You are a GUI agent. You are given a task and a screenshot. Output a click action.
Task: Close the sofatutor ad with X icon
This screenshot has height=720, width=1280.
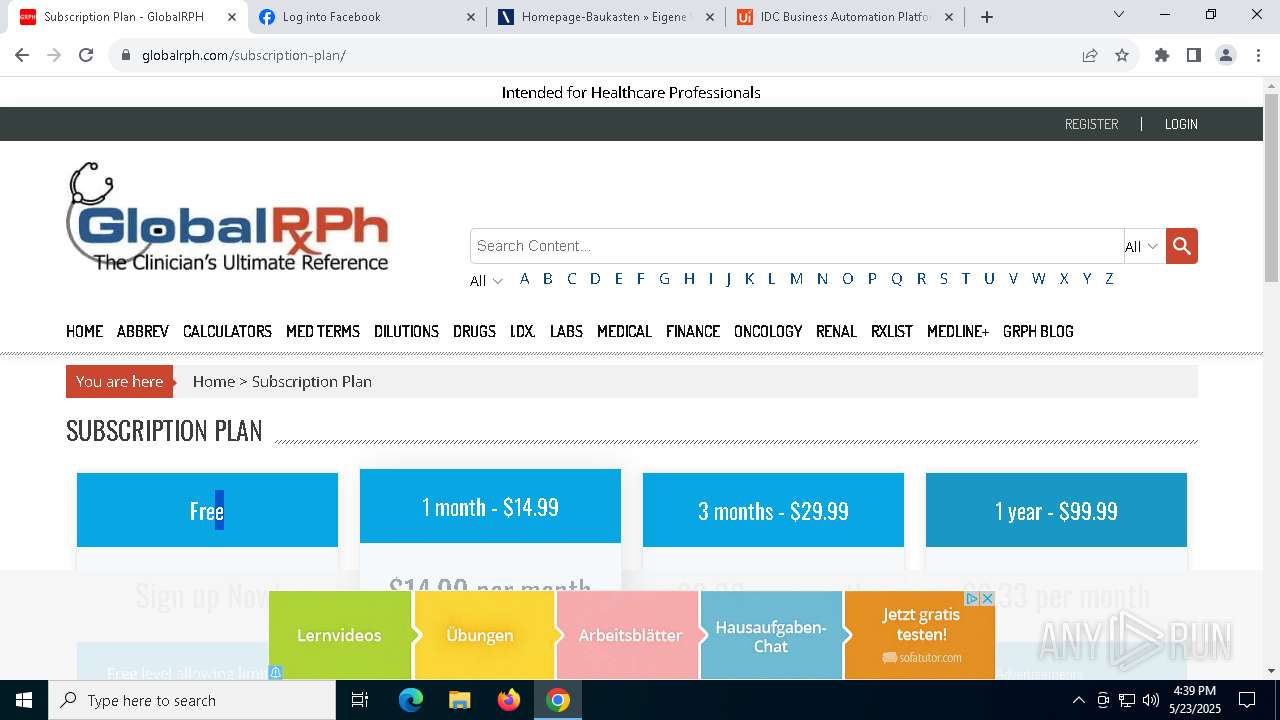(x=987, y=598)
